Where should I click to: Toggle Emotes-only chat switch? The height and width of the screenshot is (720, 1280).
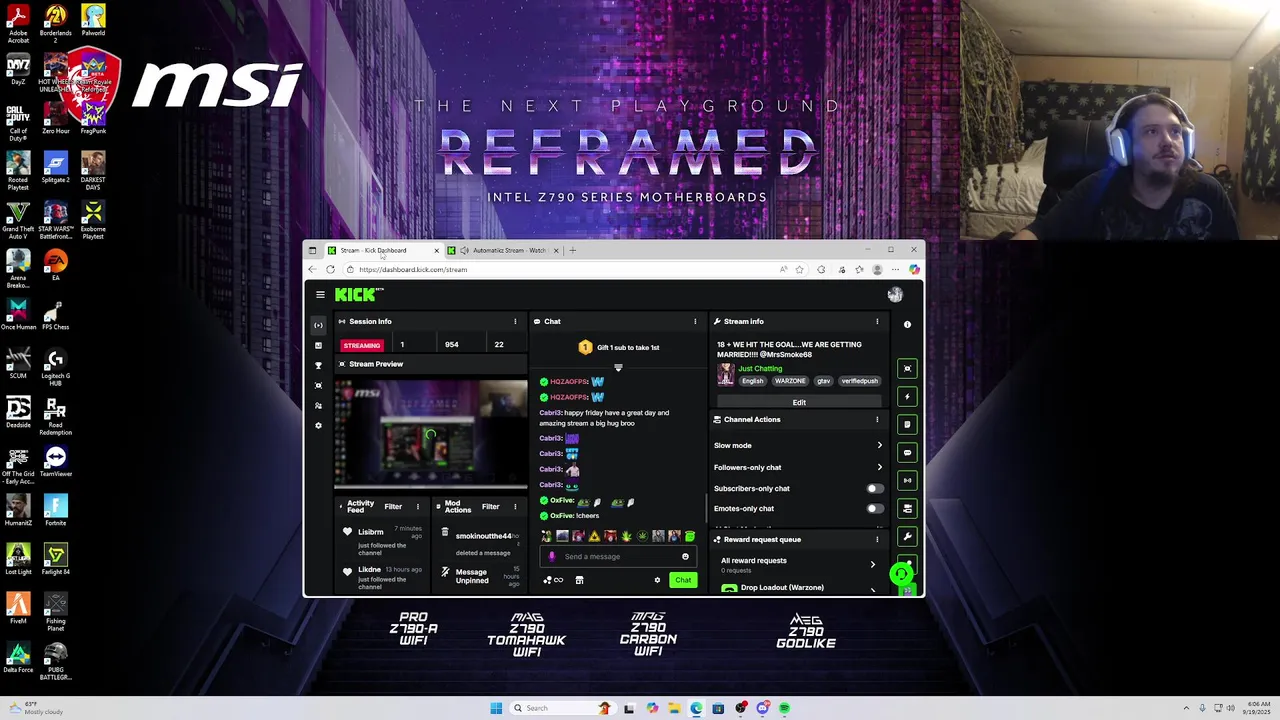(875, 509)
